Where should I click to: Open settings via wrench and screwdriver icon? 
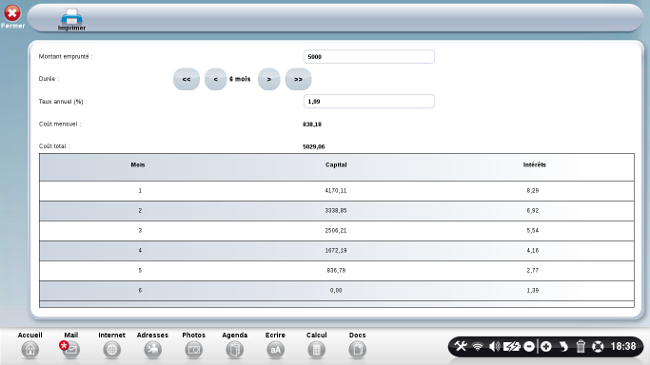click(461, 346)
